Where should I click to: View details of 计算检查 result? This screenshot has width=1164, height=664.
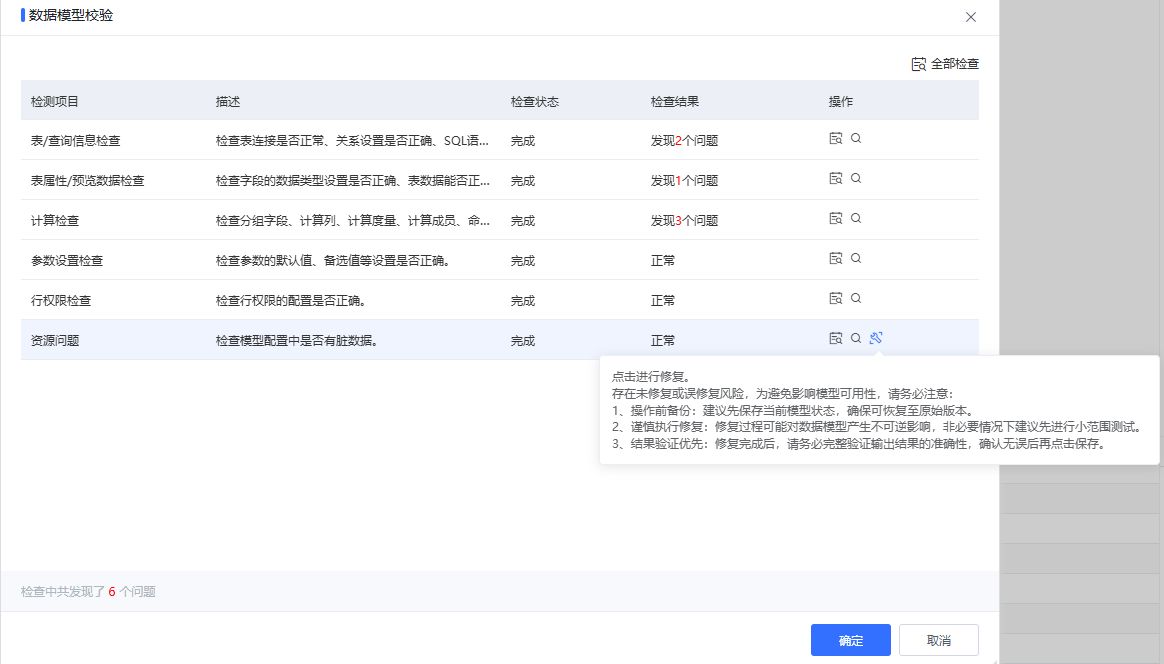click(x=856, y=219)
